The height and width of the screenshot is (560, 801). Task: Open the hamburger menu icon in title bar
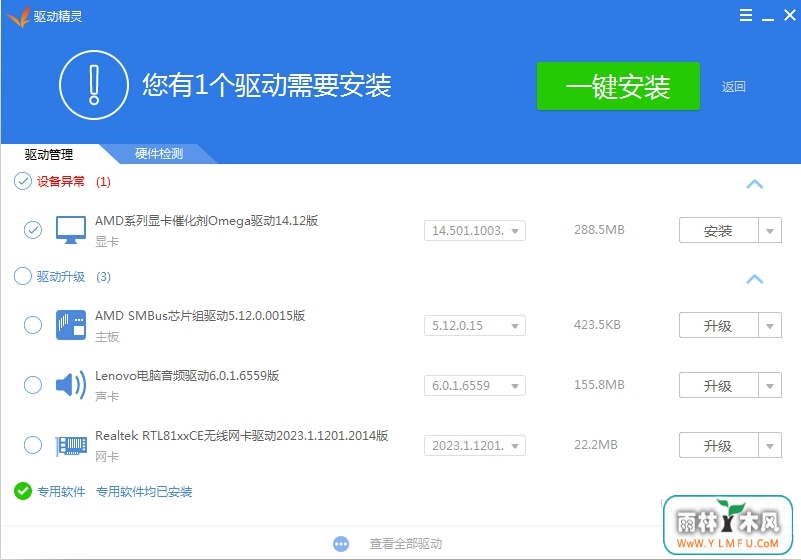tap(745, 15)
